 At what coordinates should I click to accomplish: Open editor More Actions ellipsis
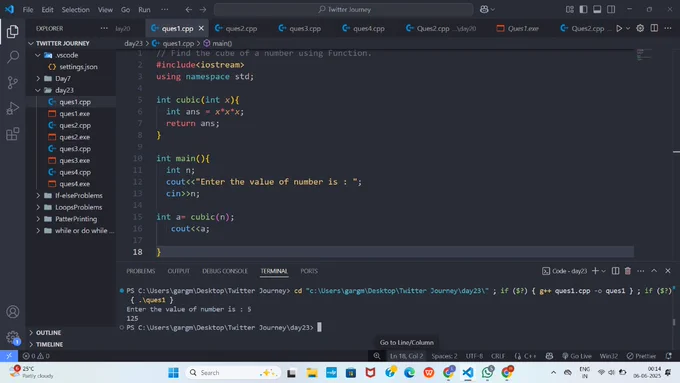668,28
